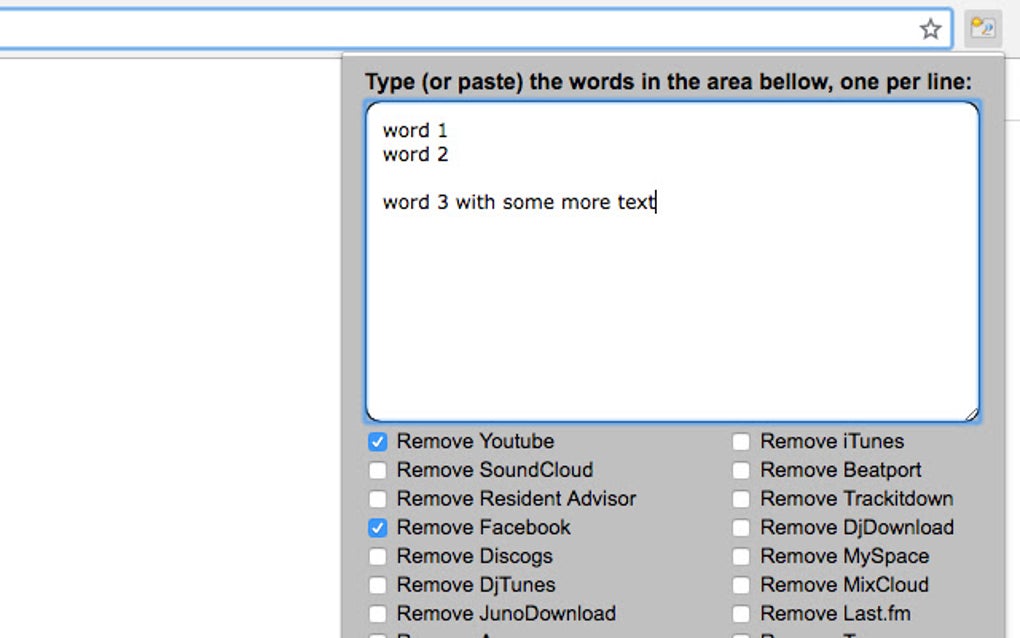Disable the Remove Facebook checkbox
Screen dimensions: 1020x638
377,527
